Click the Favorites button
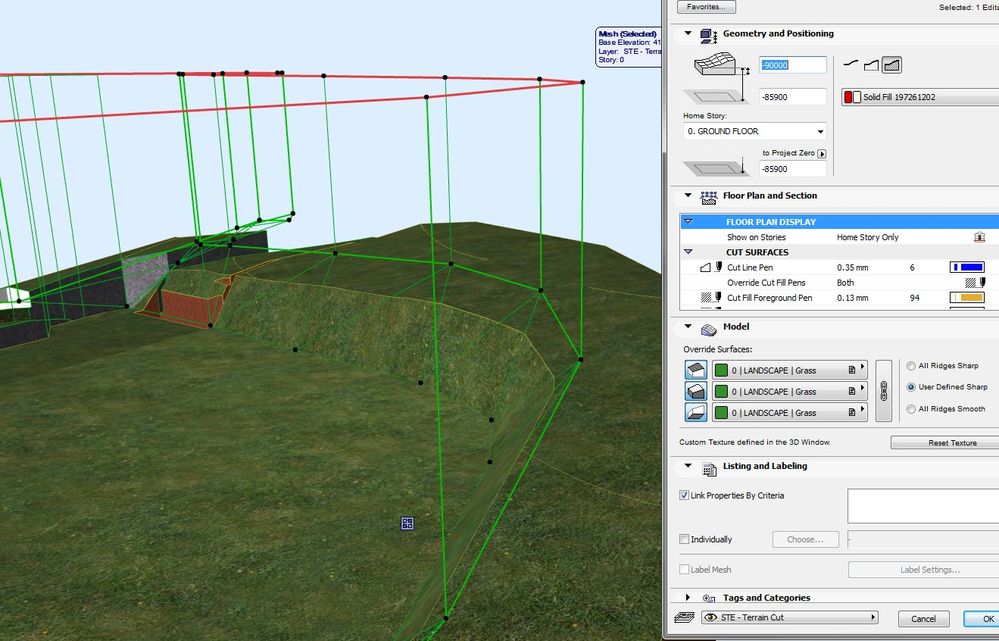 click(706, 7)
